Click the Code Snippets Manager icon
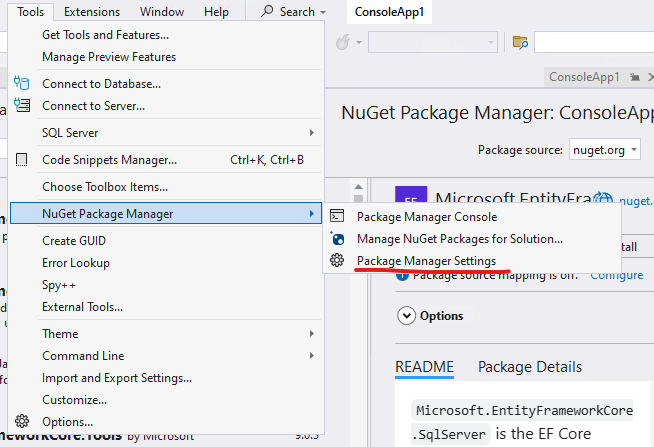This screenshot has width=654, height=447. [22, 160]
